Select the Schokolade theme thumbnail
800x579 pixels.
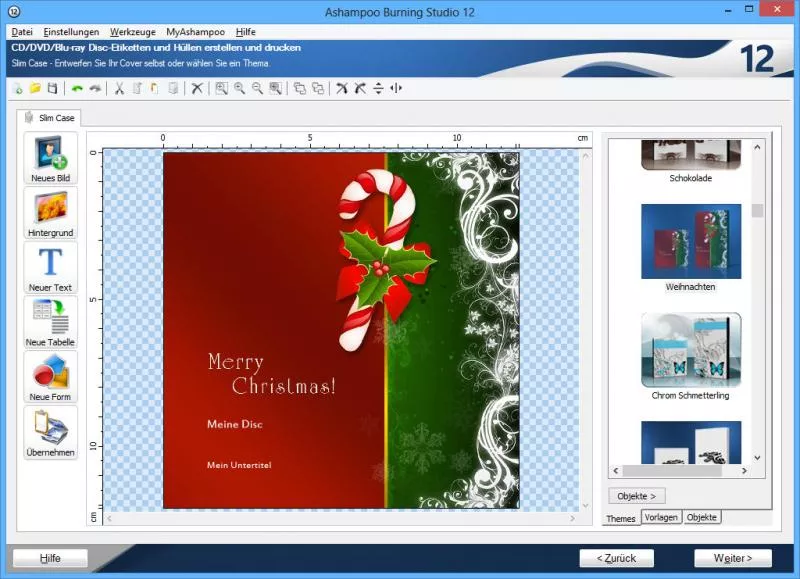pos(691,155)
